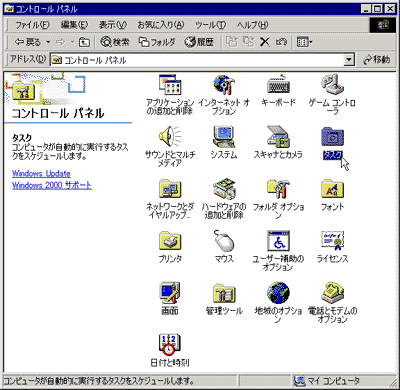Expand the address bar dropdown arrow
This screenshot has width=400, height=390.
tap(349, 60)
